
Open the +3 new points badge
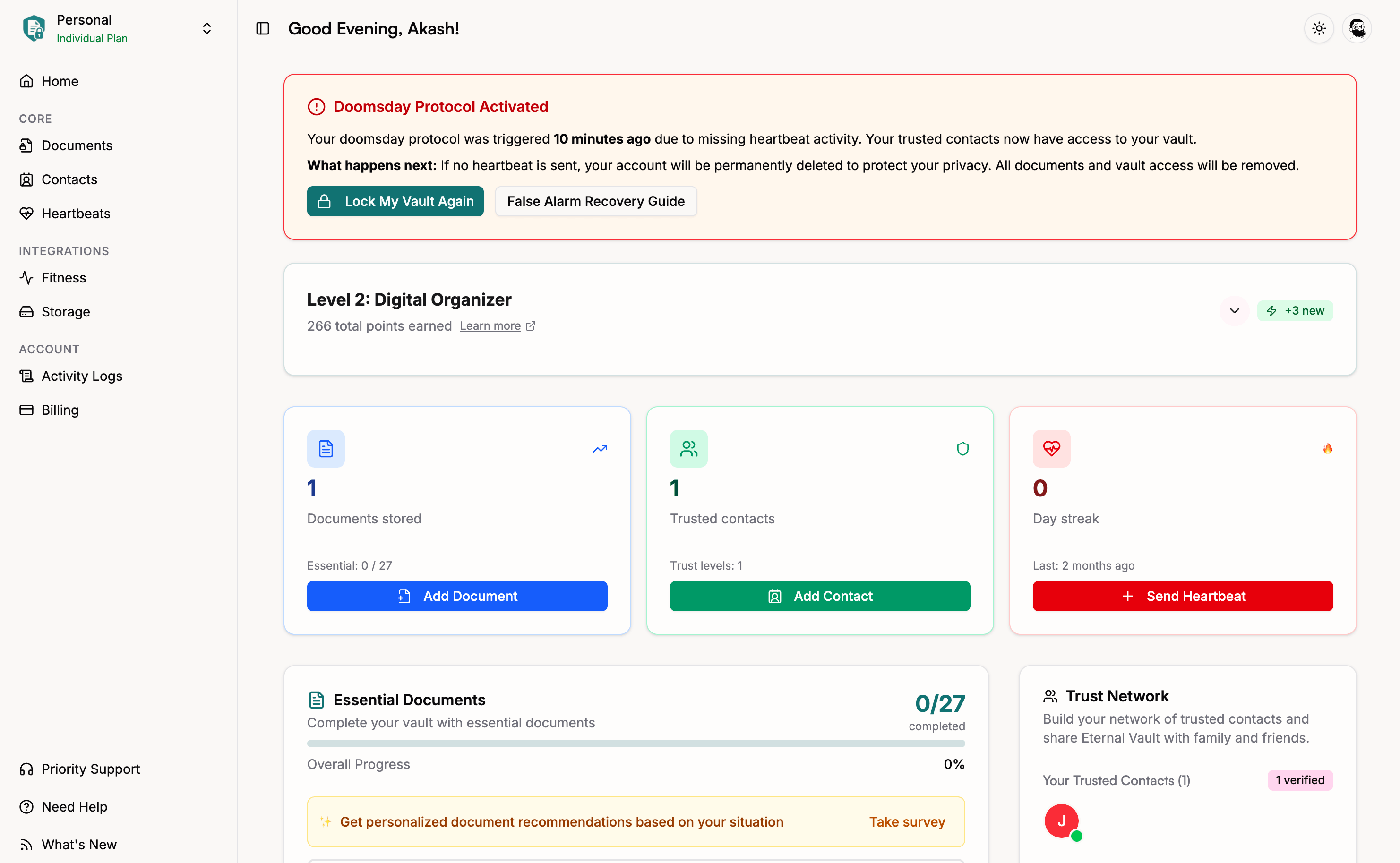(x=1294, y=311)
